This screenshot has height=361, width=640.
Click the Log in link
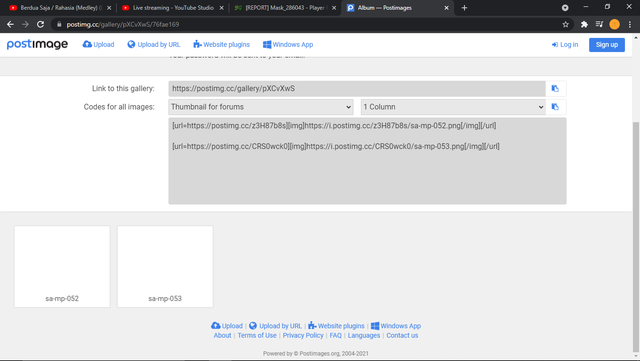pyautogui.click(x=565, y=45)
